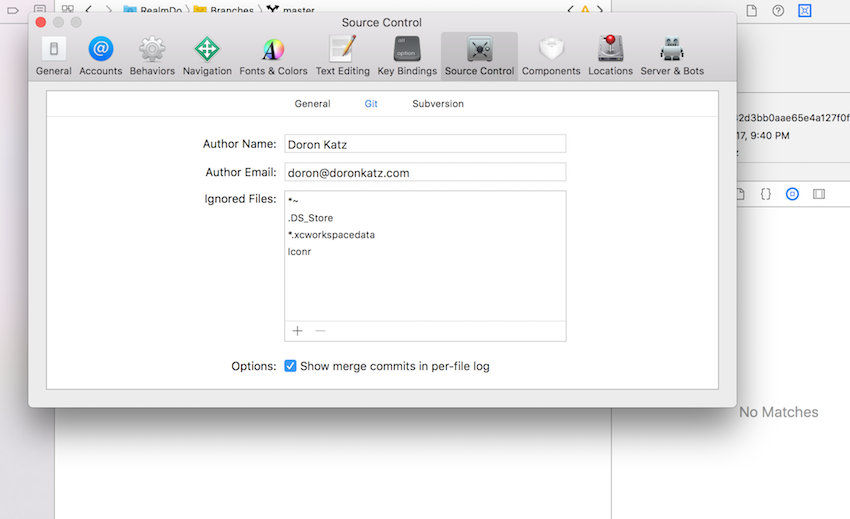Go back in Xcode editor history
The image size is (850, 519).
(88, 9)
